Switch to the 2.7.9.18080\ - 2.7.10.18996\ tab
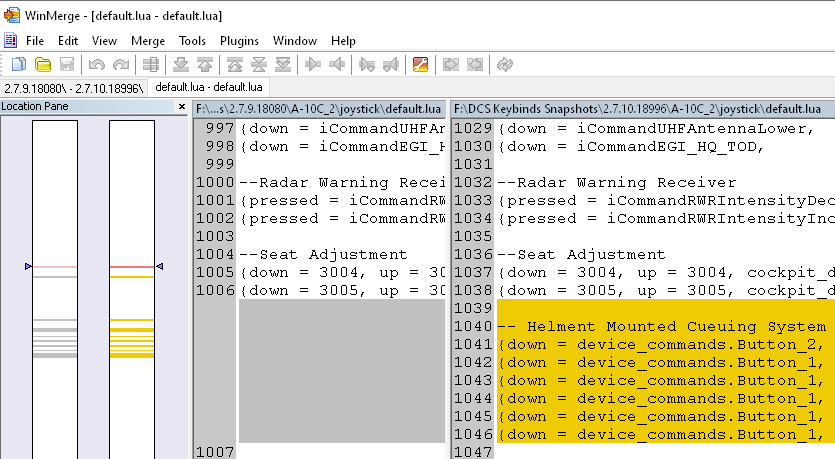This screenshot has width=835, height=459. pos(73,88)
